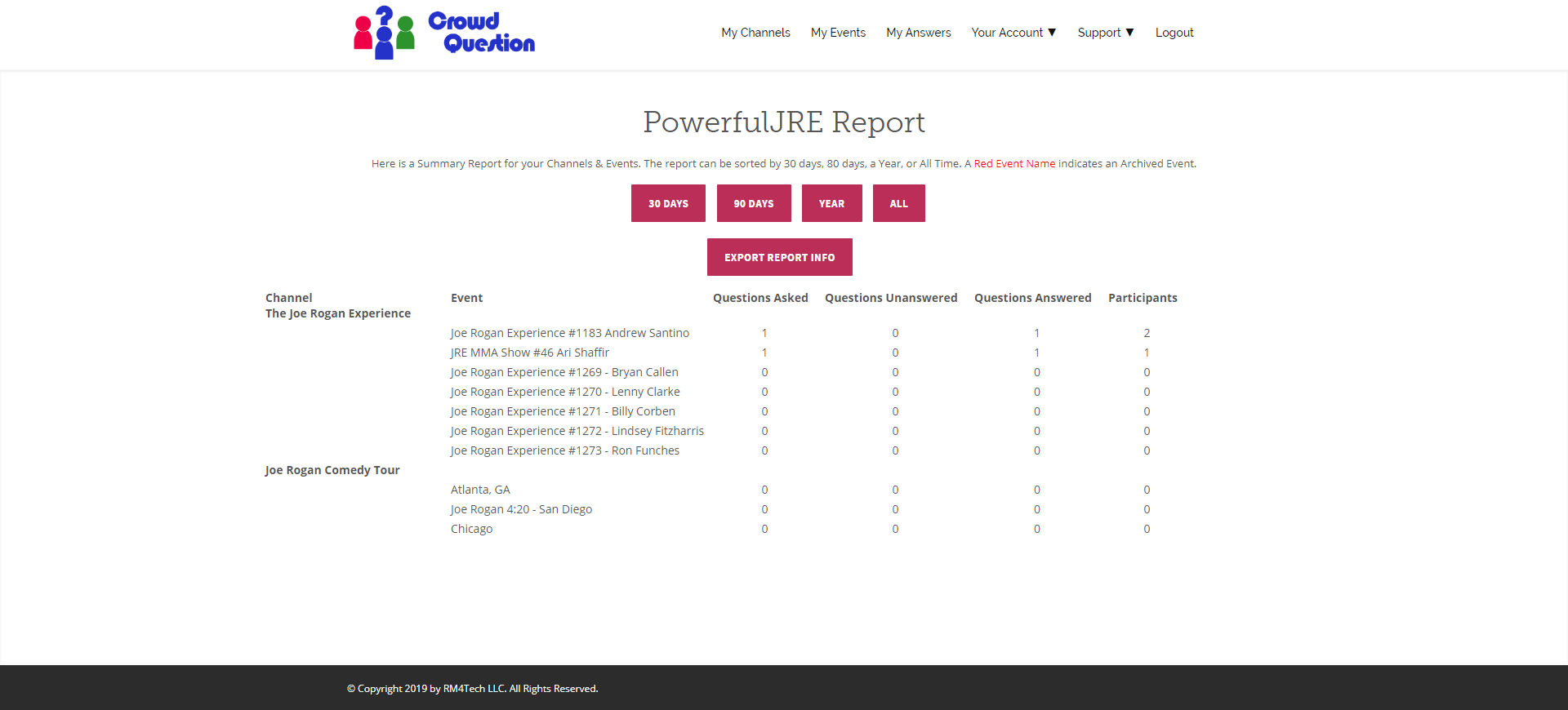This screenshot has width=1568, height=710.
Task: Click The Joe Rogan Experience channel name
Action: point(338,313)
